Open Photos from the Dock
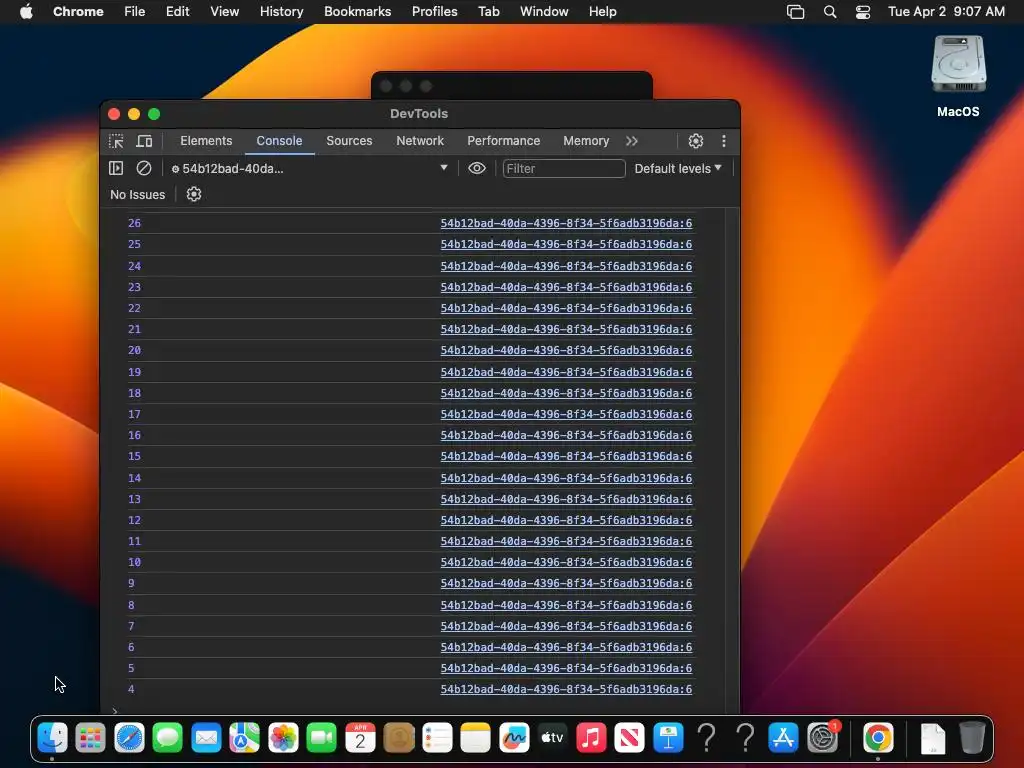This screenshot has width=1024, height=768. [x=283, y=738]
